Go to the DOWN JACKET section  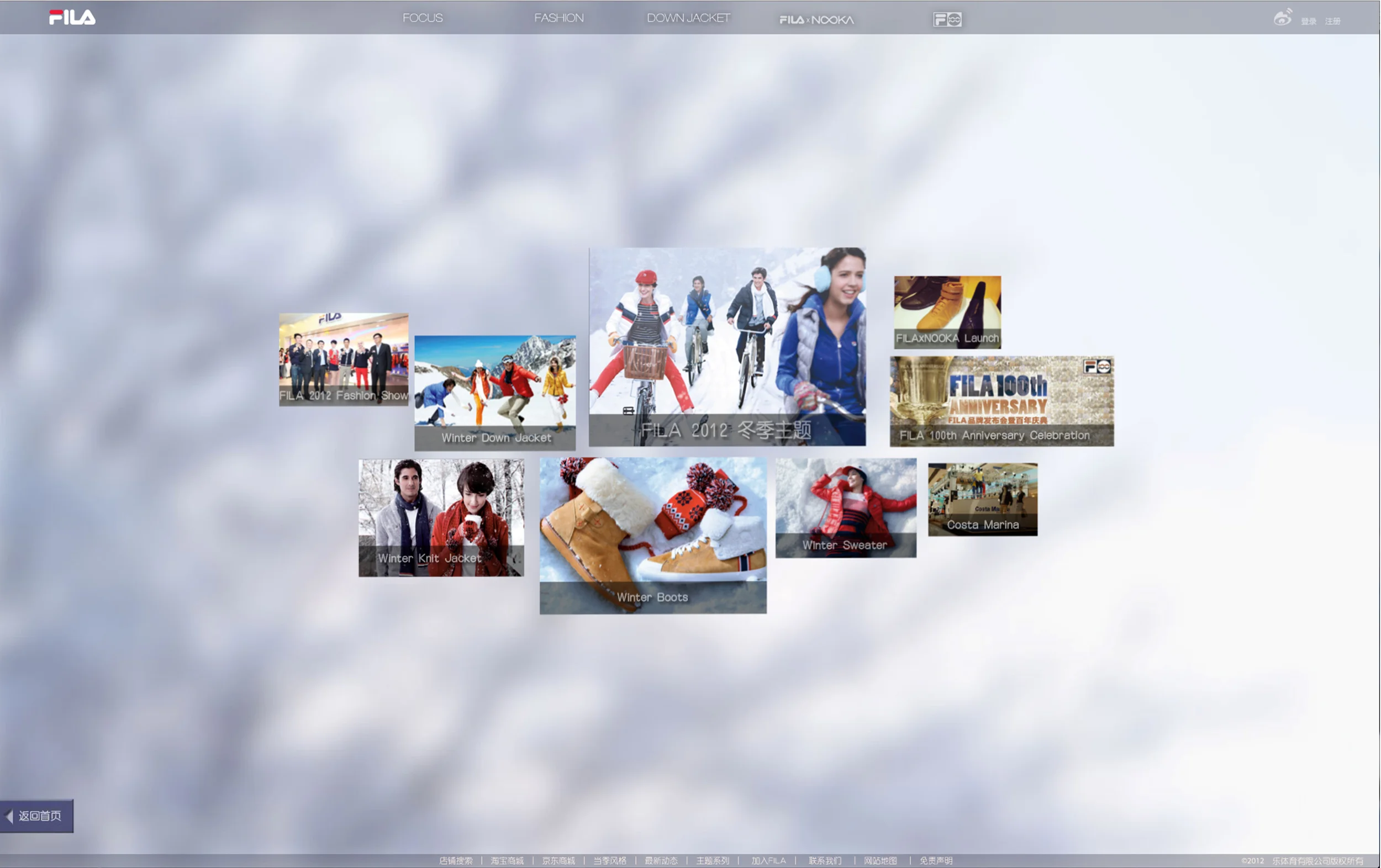pos(689,18)
